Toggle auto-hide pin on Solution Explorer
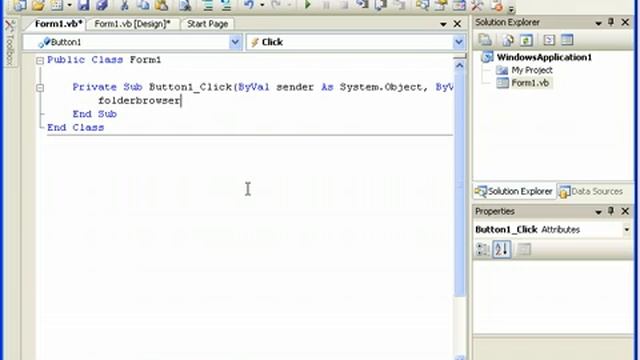This screenshot has height=360, width=640. pyautogui.click(x=611, y=22)
